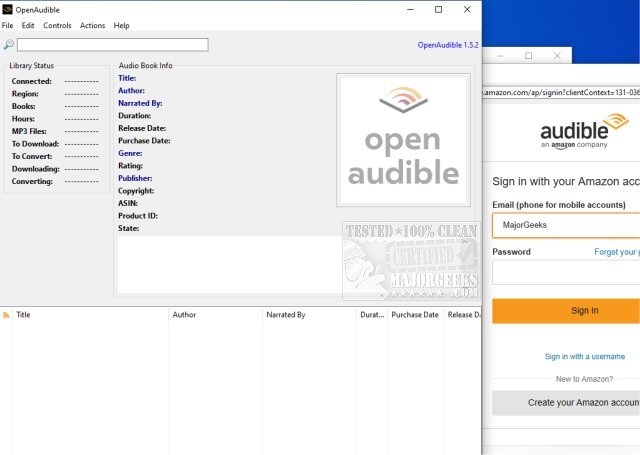Click the RSS icon in table header

click(x=6, y=315)
